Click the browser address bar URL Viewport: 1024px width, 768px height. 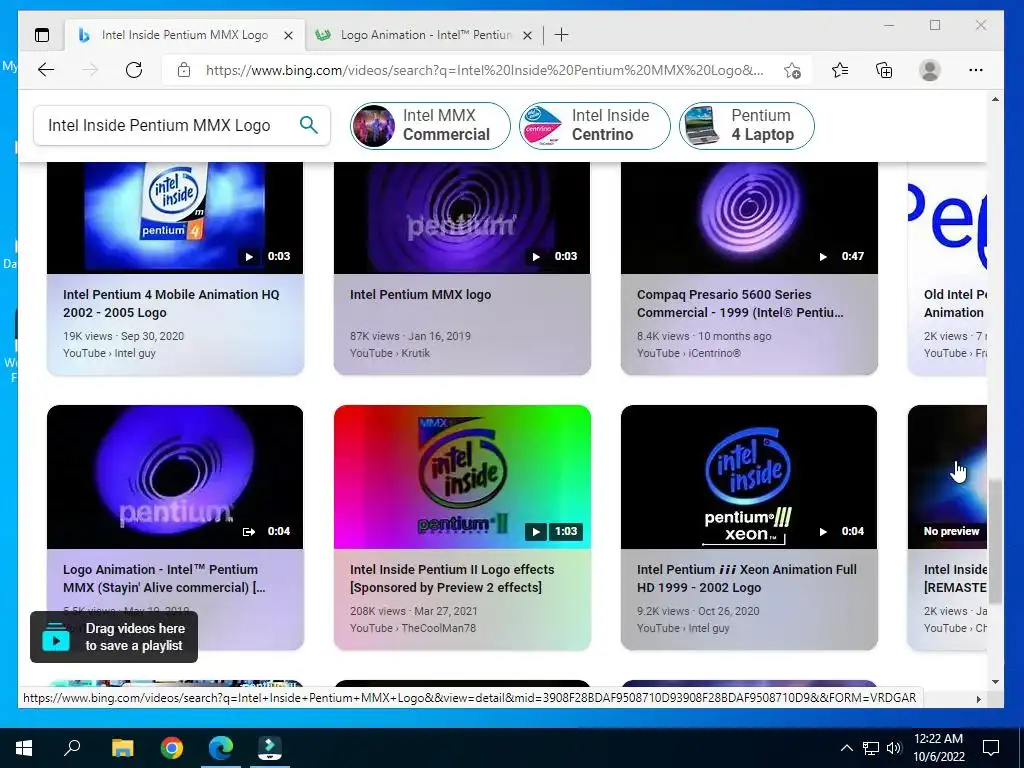point(484,70)
